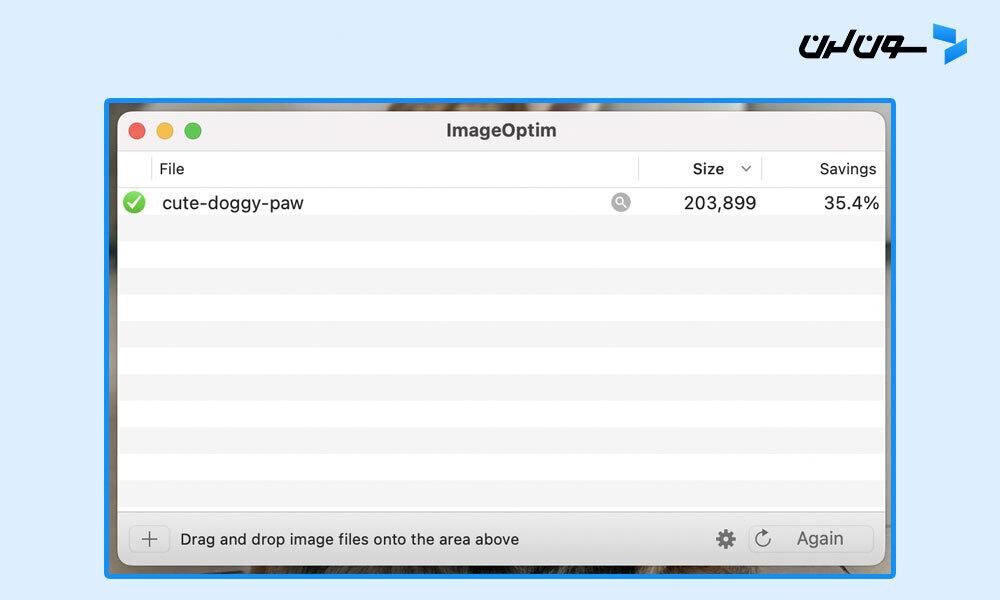This screenshot has height=600, width=1000.
Task: Click the Again button to re-optimize
Action: (811, 539)
